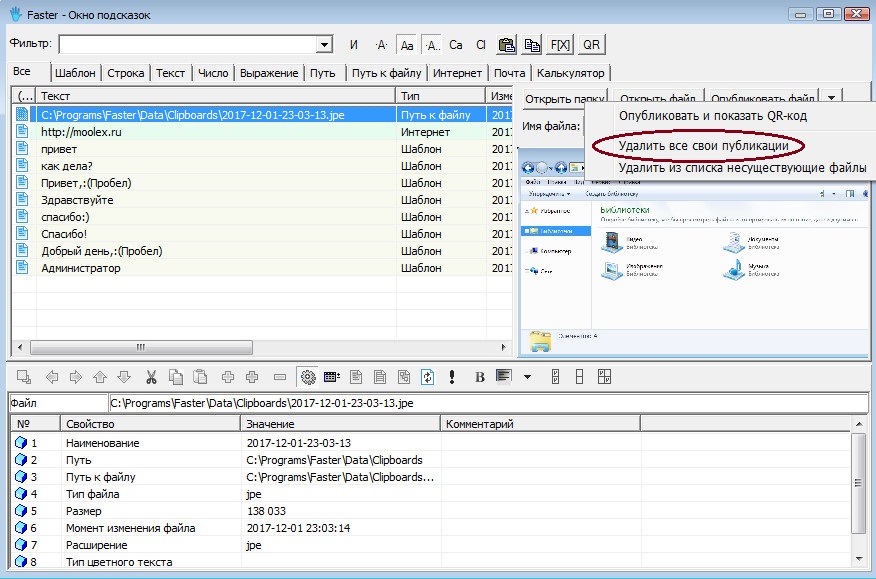This screenshot has height=579, width=876.
Task: Switch to the Все tab
Action: click(21, 72)
